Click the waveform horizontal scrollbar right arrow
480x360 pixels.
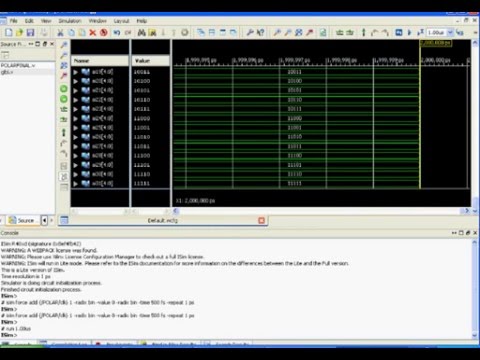coord(467,211)
